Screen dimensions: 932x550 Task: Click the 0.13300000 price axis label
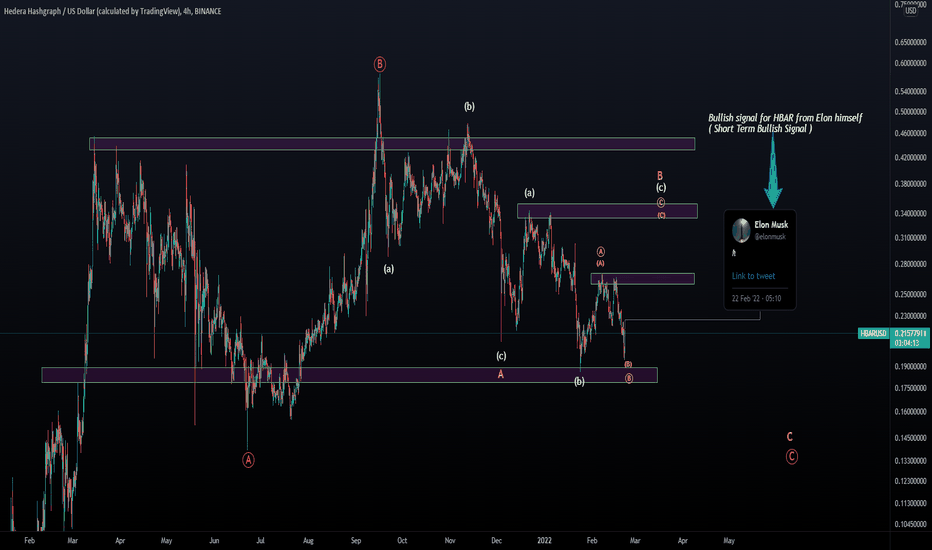pos(910,461)
